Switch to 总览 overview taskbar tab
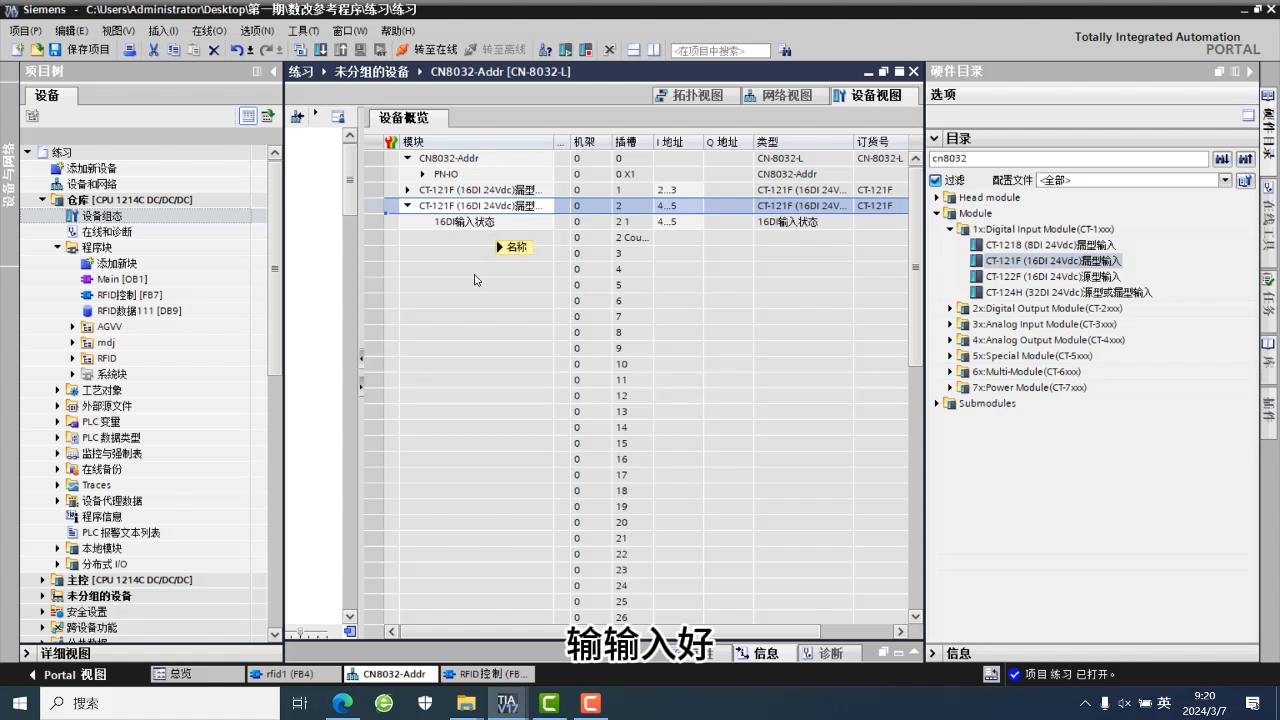Screen dimensions: 1280x720 [x=197, y=675]
